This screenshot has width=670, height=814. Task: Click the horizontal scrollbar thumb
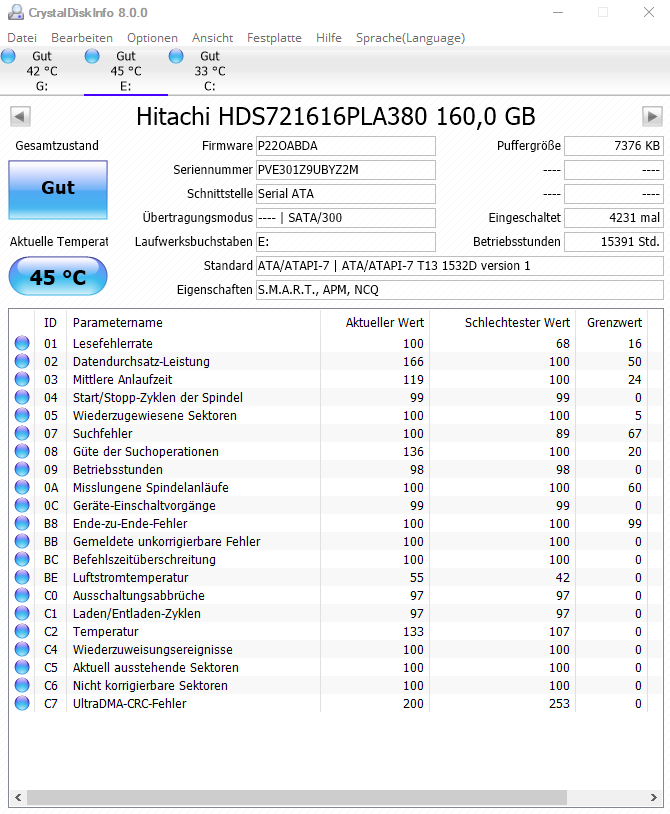tap(297, 797)
